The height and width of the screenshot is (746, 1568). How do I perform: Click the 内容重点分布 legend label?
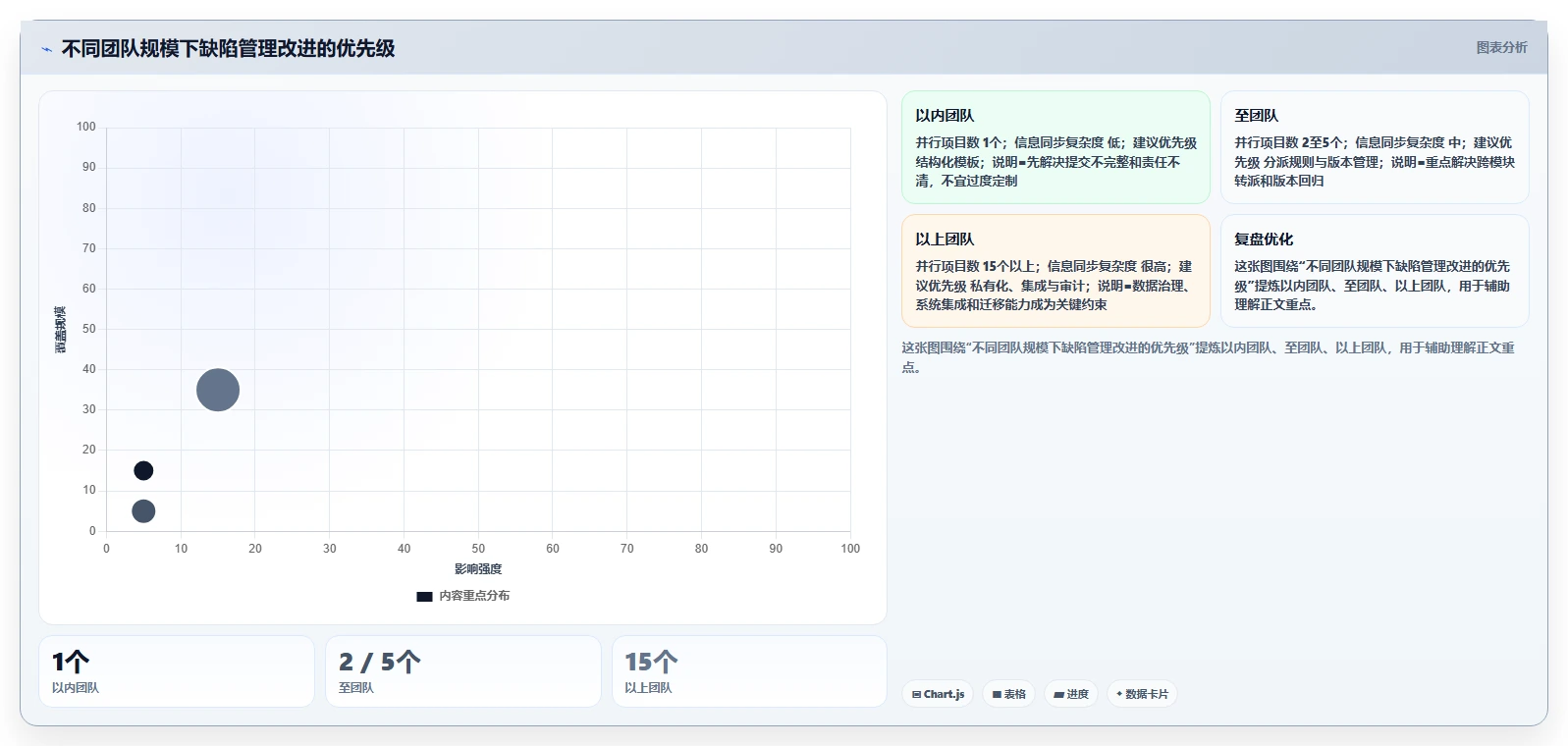(x=474, y=596)
